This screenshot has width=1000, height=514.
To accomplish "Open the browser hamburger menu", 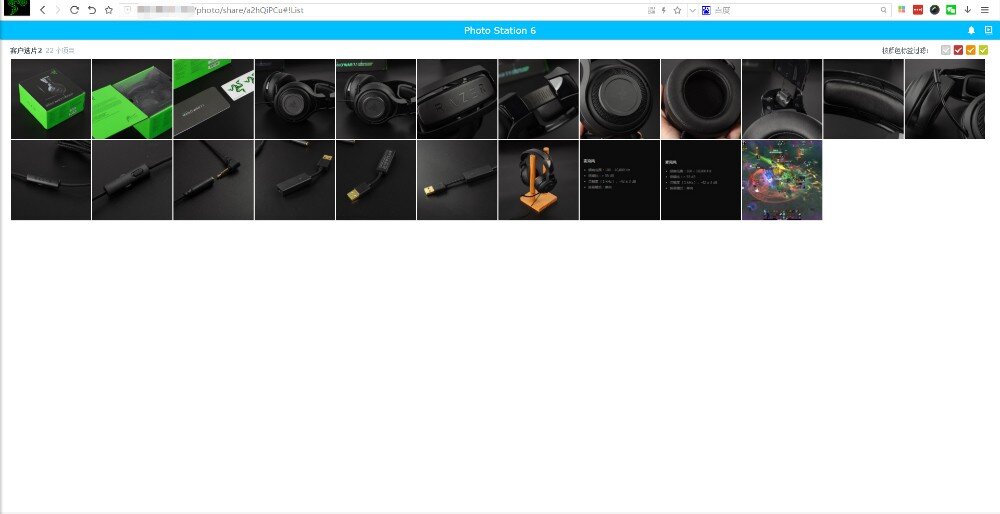I will click(985, 10).
